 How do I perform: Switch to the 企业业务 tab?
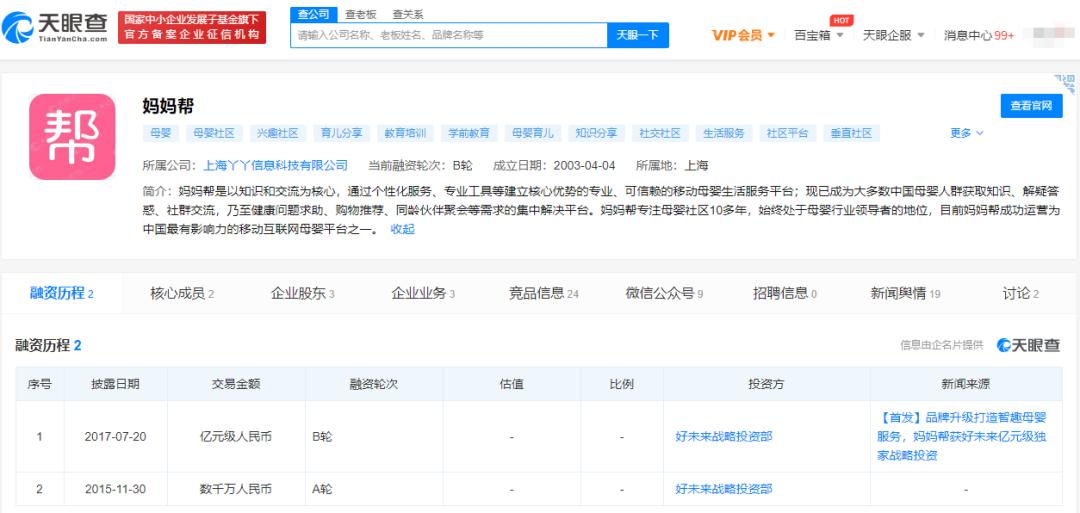coord(423,293)
